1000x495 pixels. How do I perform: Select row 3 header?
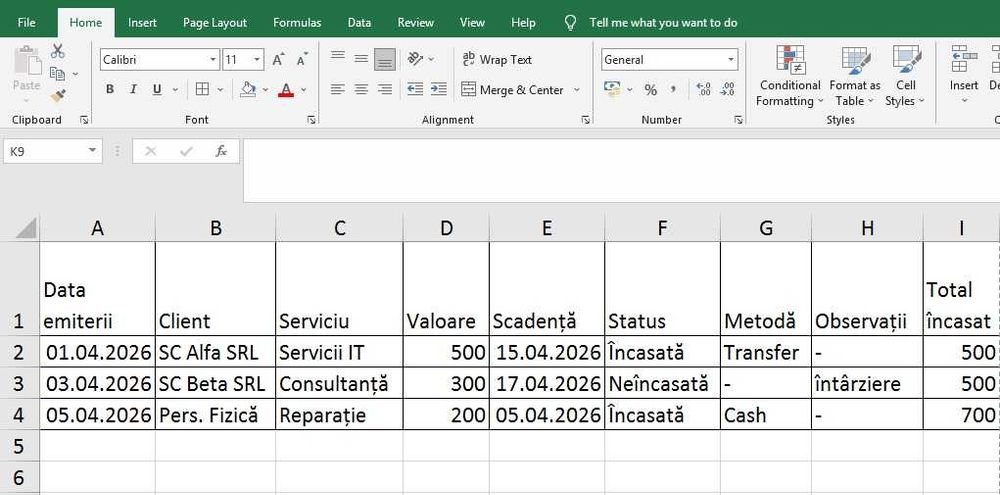(x=20, y=383)
